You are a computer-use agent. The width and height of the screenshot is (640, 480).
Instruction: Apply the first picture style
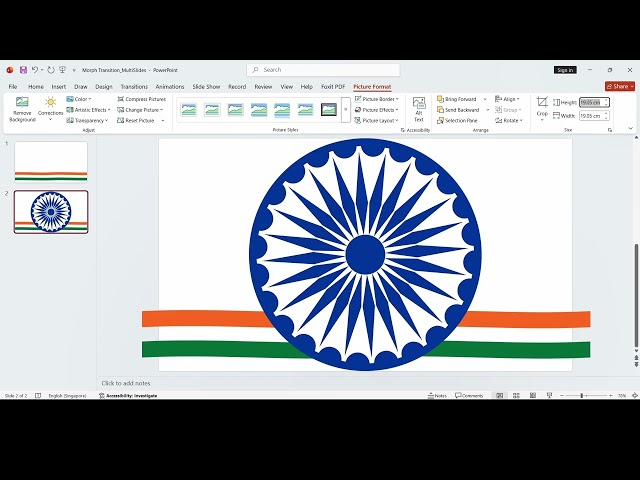coord(189,109)
